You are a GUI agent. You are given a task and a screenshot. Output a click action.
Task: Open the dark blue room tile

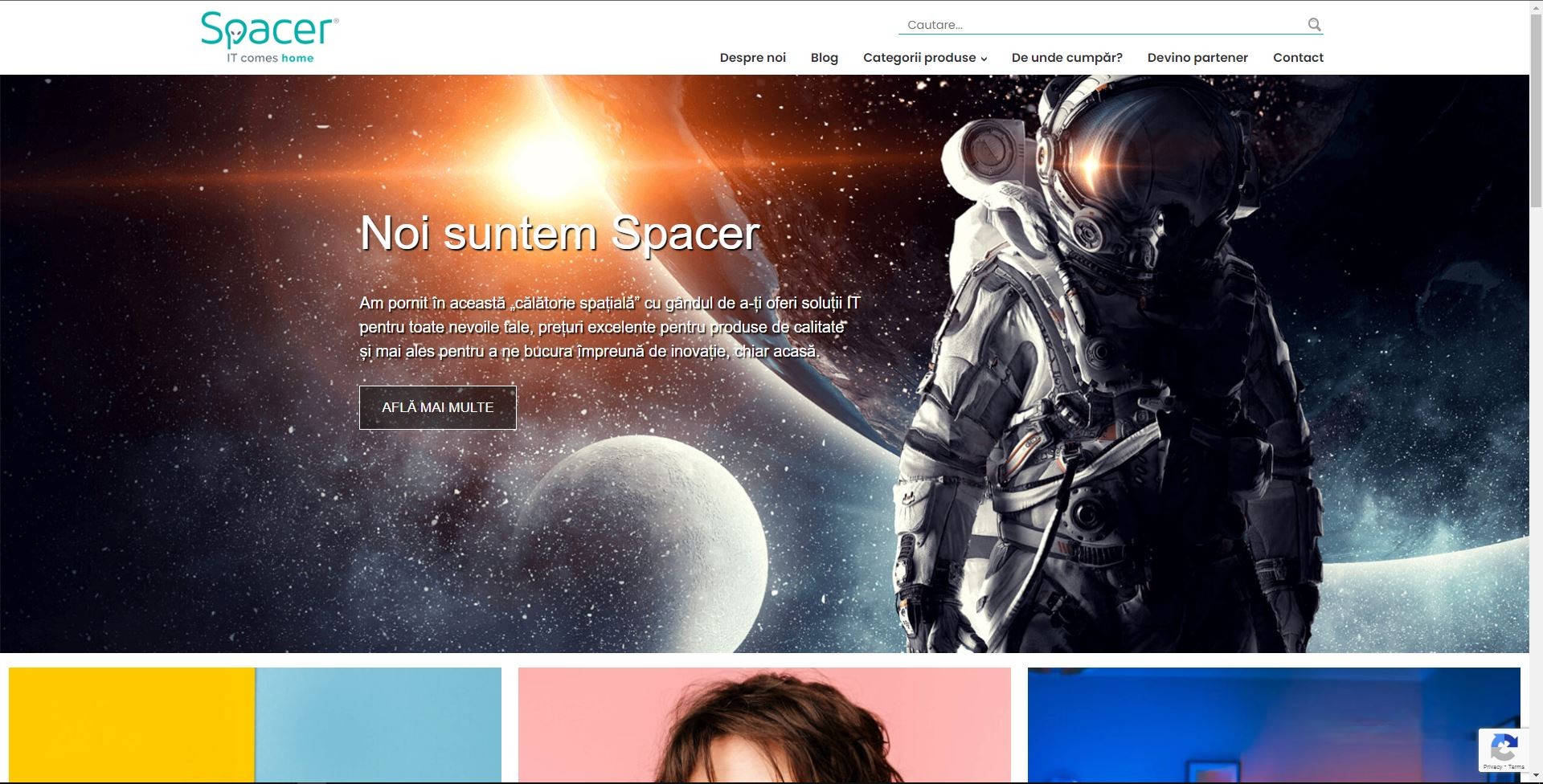pos(1254,723)
